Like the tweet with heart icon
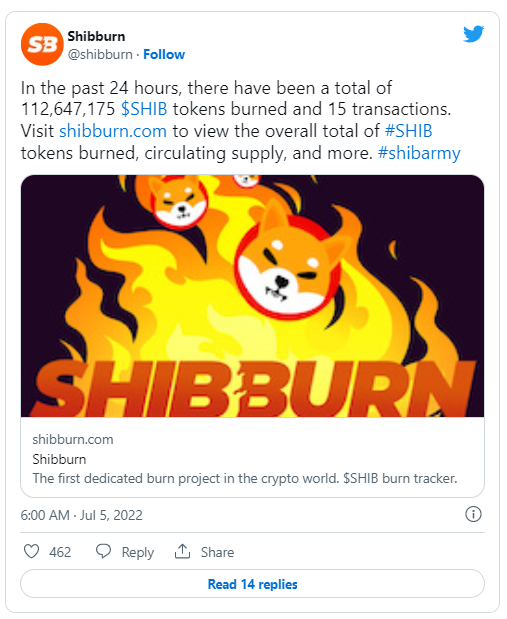Viewport: 507px width, 619px height. [32, 551]
